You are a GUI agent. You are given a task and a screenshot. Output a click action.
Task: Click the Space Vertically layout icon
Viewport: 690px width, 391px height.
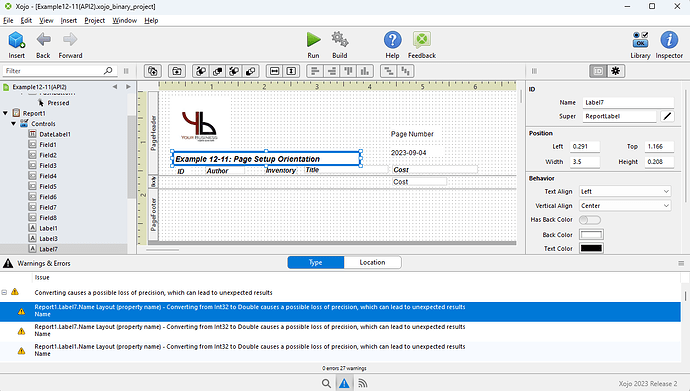405,71
